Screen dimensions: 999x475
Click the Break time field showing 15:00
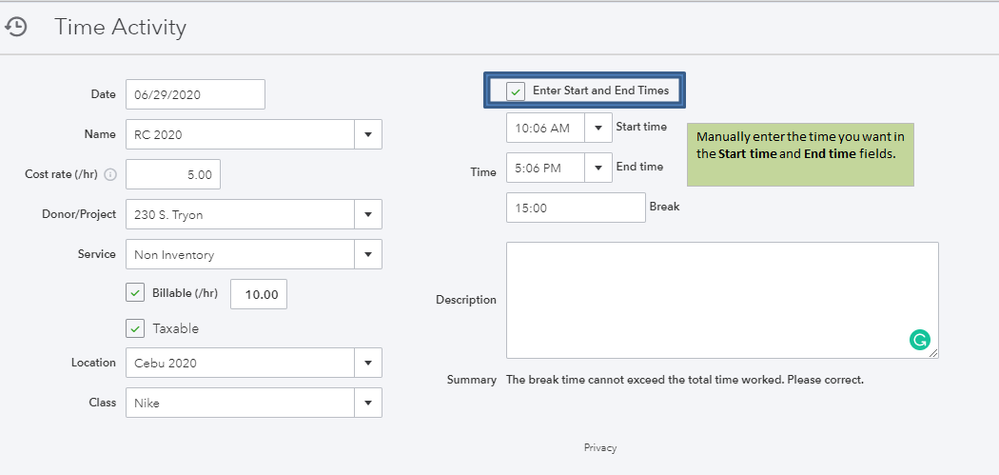576,207
